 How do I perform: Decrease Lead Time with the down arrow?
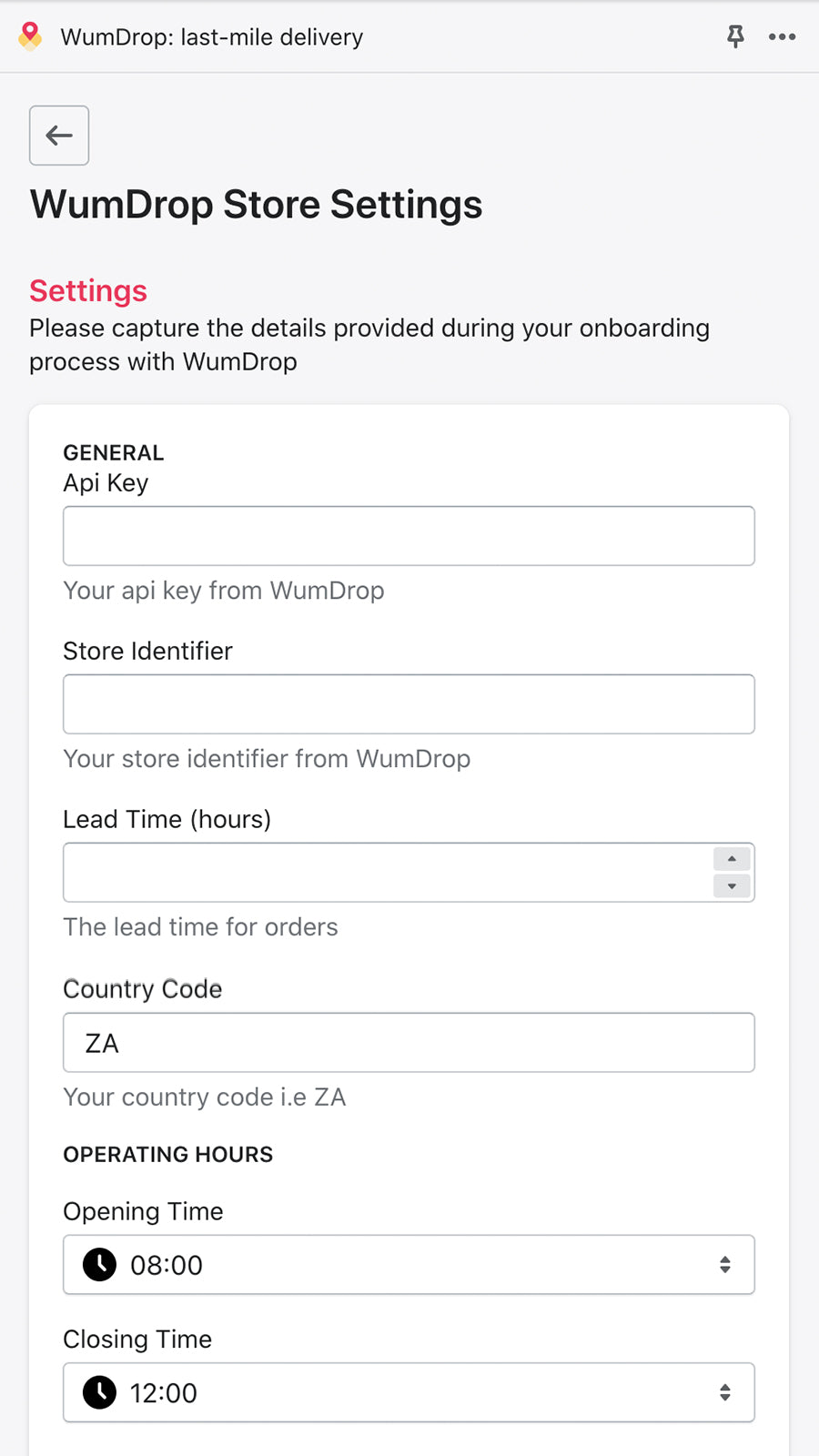[732, 886]
